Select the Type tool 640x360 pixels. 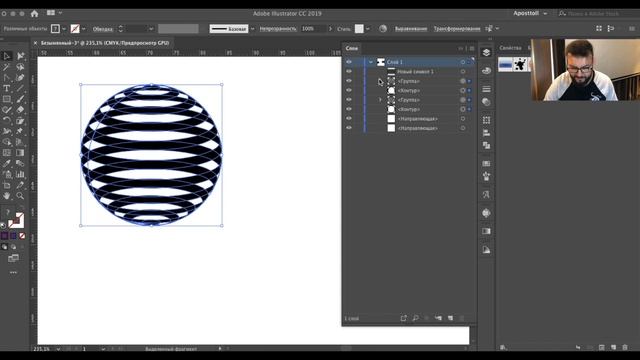pyautogui.click(x=7, y=88)
